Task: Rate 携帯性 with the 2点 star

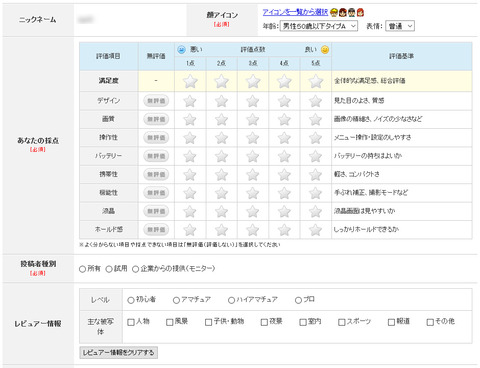Action: (221, 174)
